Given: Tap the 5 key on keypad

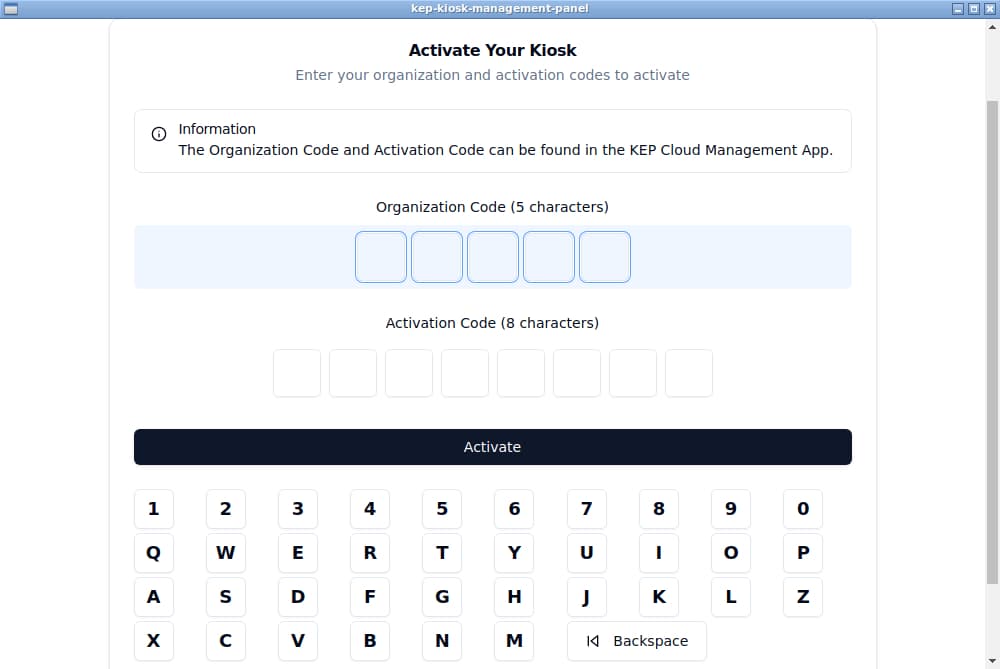Looking at the screenshot, I should pyautogui.click(x=442, y=509).
